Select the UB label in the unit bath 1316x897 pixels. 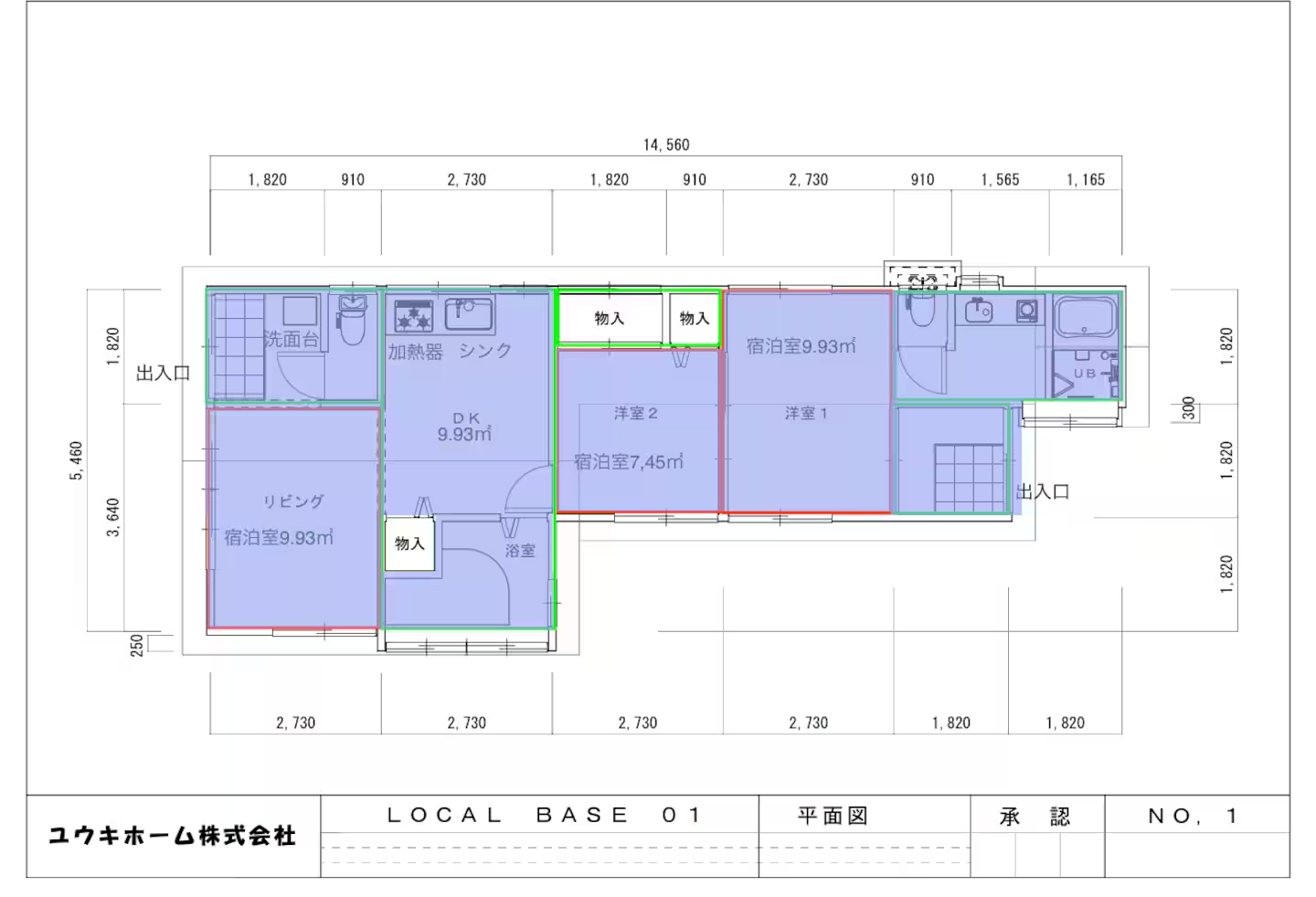1085,374
